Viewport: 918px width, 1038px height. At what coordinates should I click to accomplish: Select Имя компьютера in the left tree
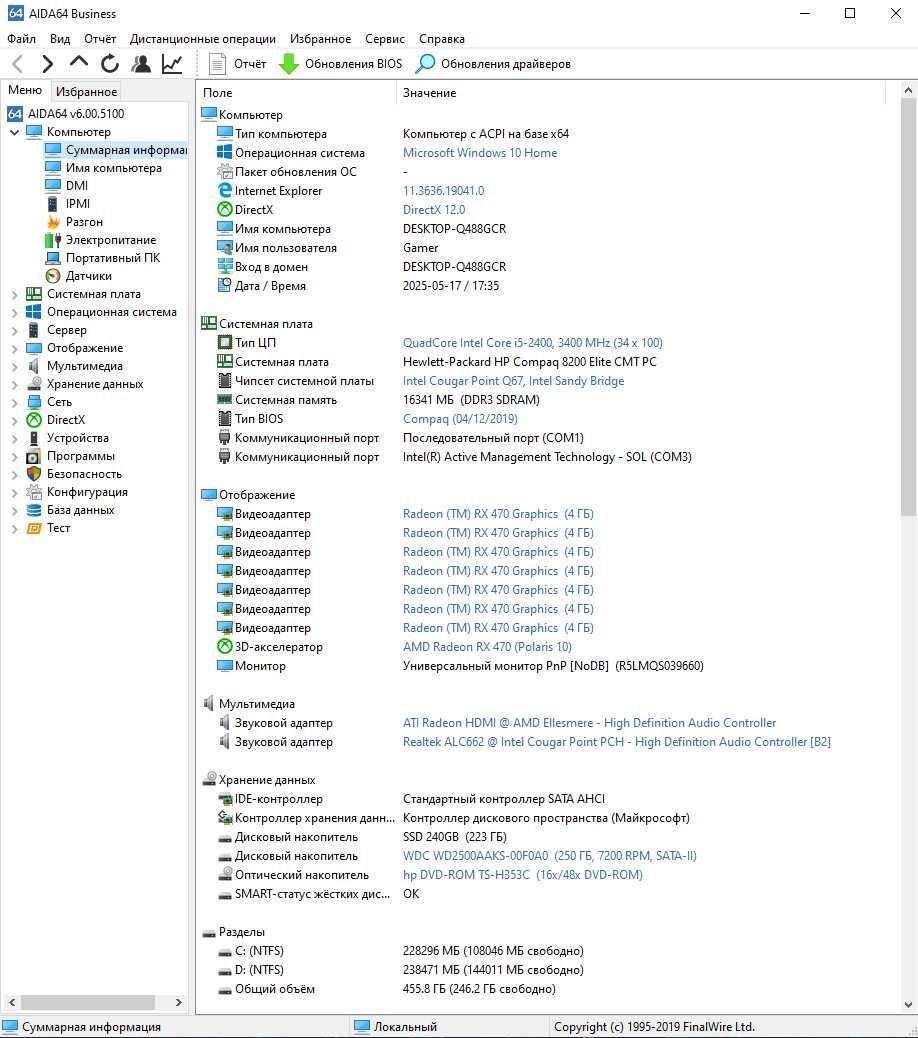tap(104, 167)
